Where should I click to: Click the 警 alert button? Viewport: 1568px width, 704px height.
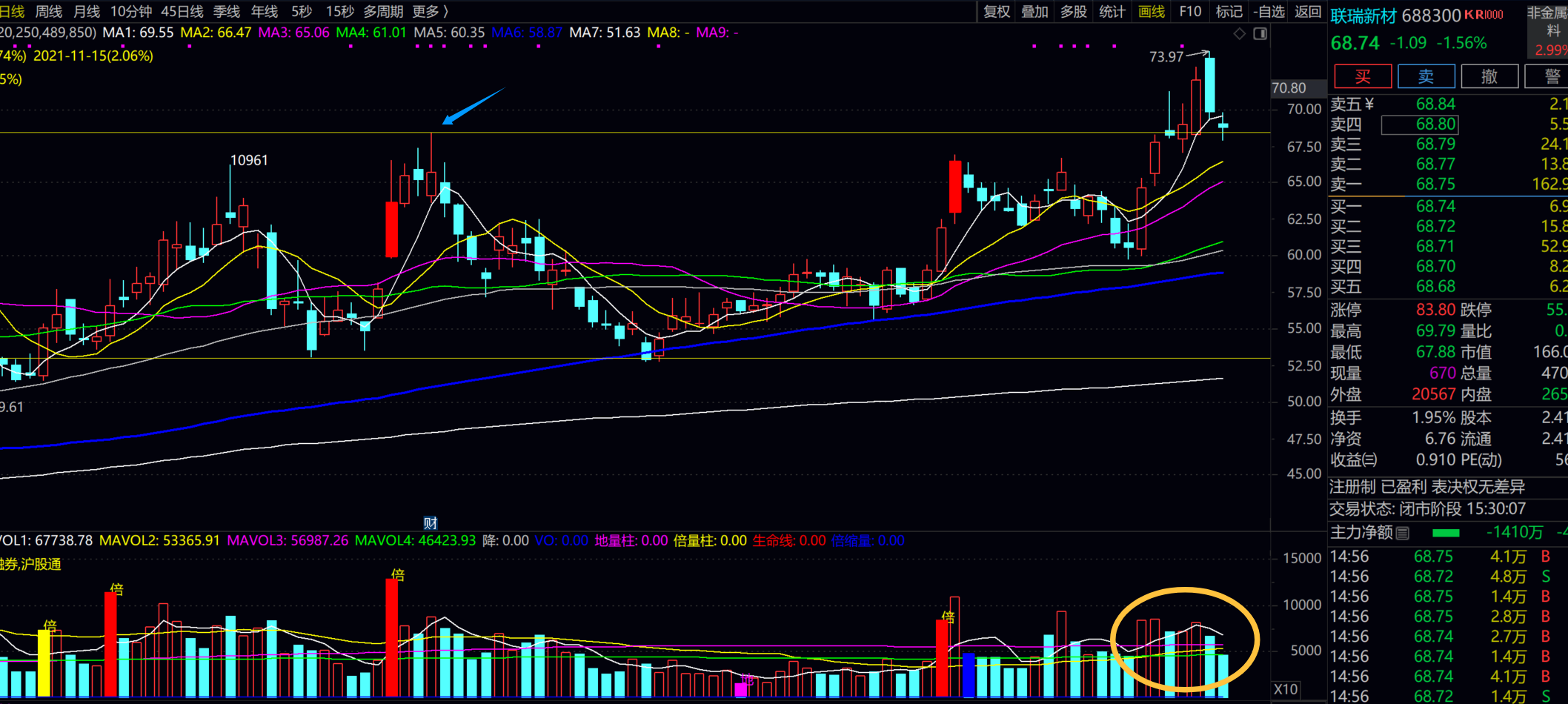(1552, 76)
